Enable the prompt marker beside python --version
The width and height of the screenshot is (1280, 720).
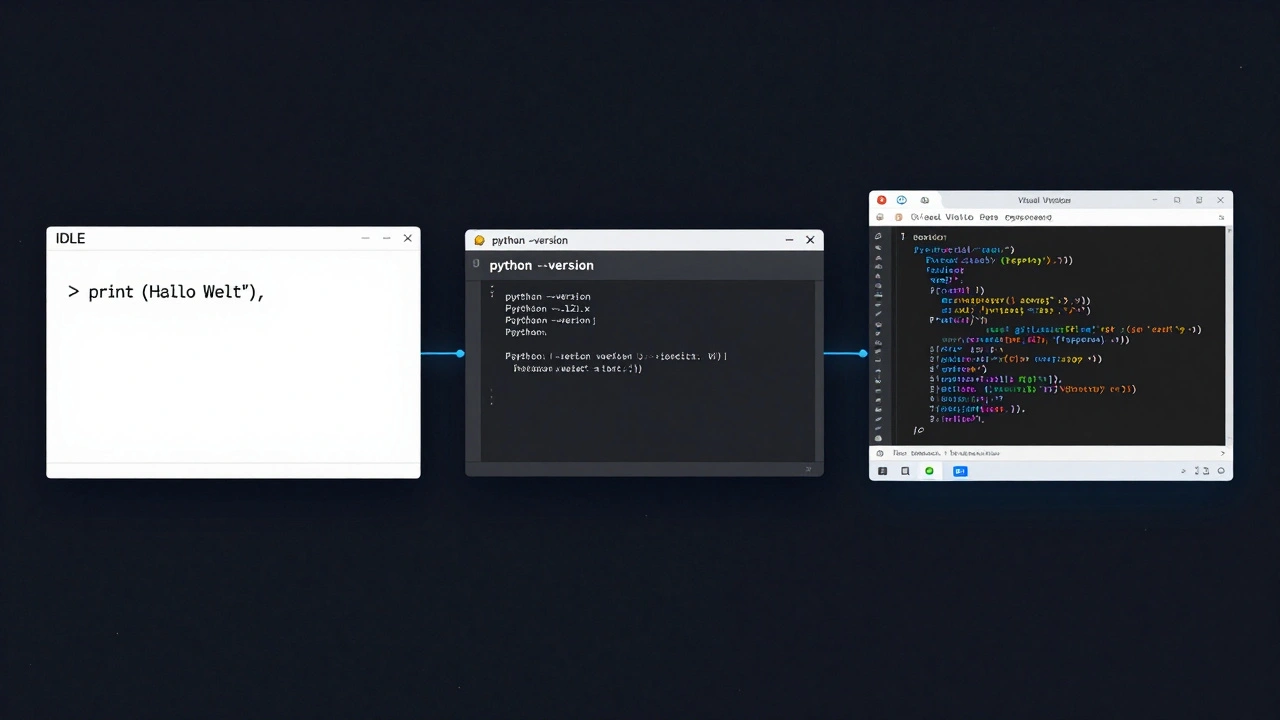tap(476, 264)
